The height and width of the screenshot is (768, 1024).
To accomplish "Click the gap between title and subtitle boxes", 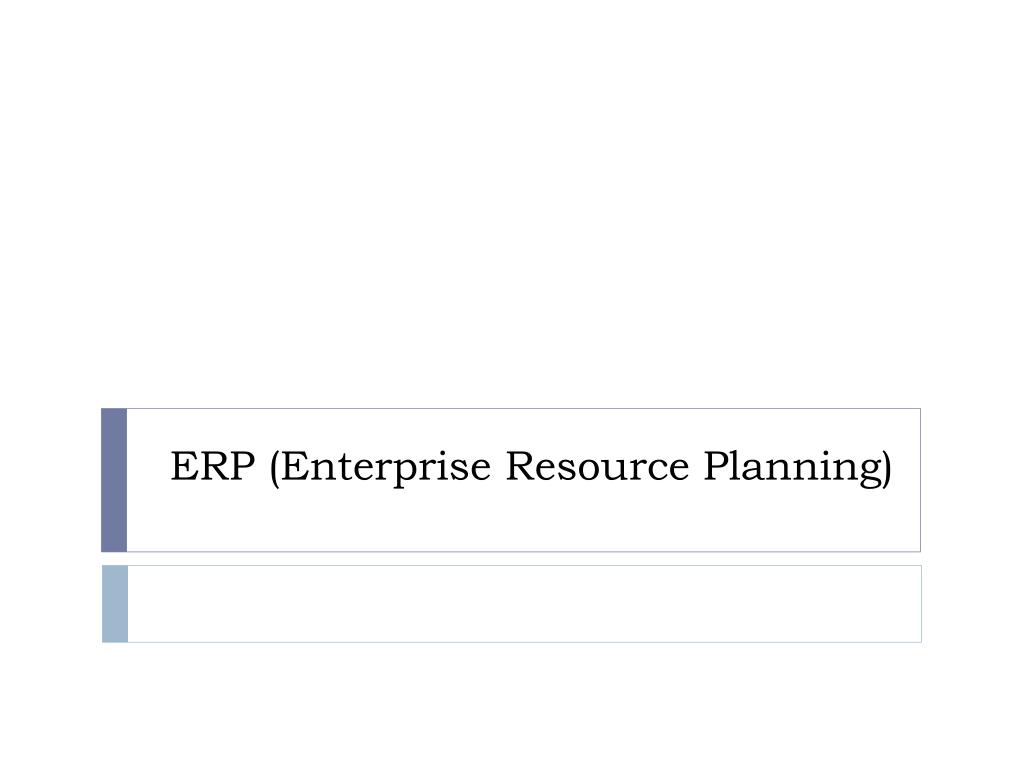I will coord(511,559).
